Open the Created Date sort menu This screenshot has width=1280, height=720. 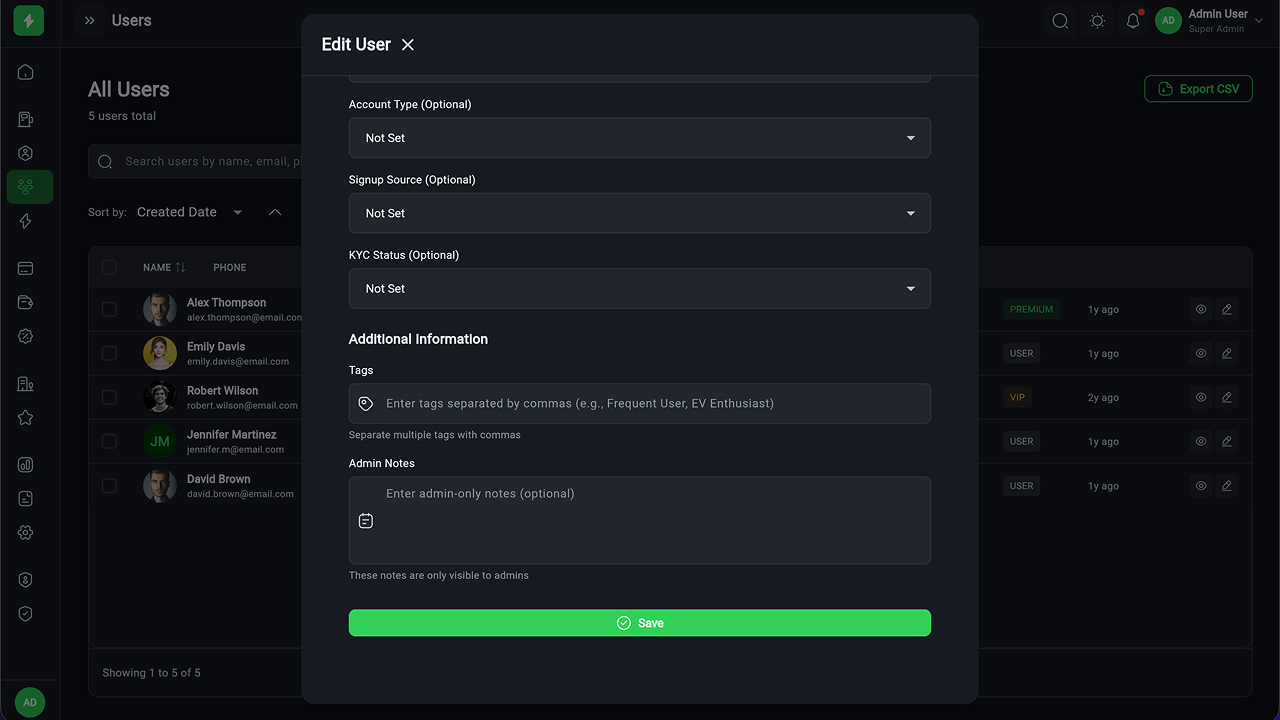[x=189, y=212]
